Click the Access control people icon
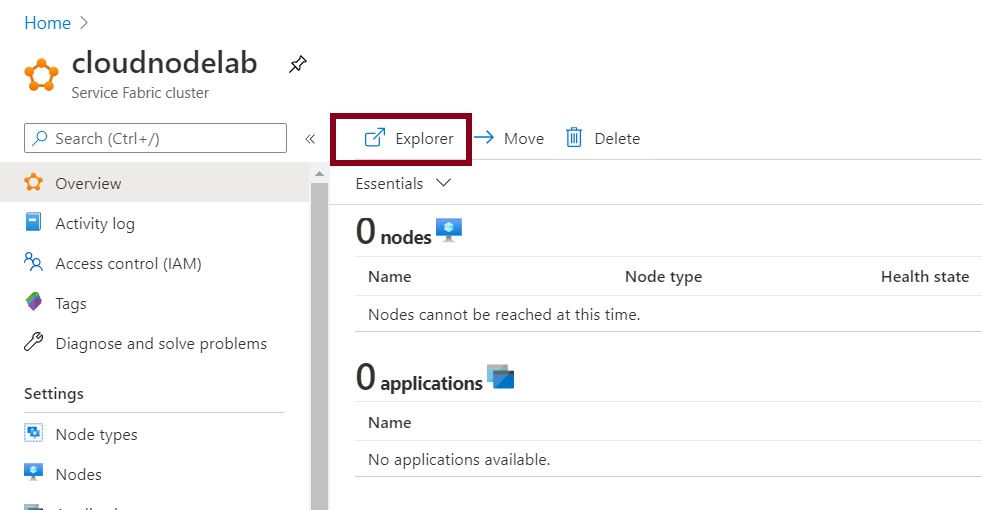This screenshot has width=982, height=510. 33,262
